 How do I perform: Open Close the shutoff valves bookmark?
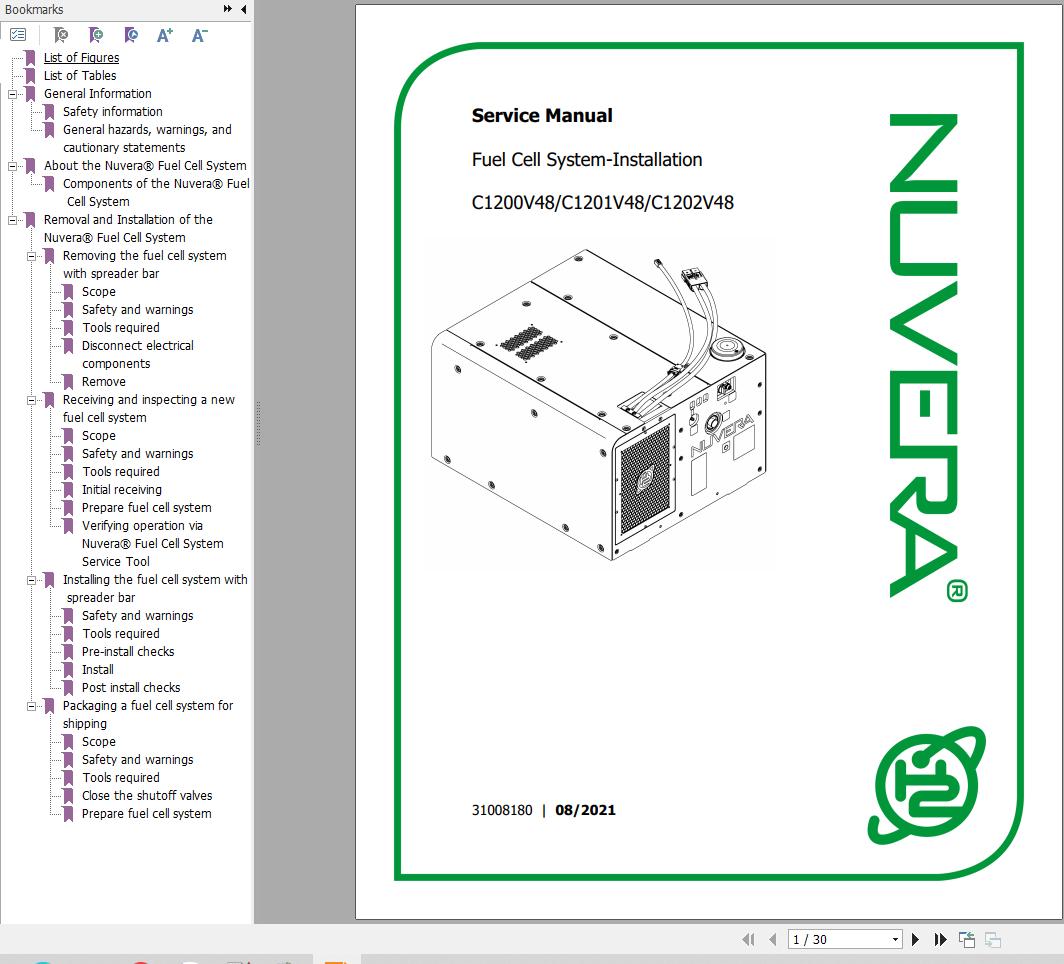[x=147, y=795]
